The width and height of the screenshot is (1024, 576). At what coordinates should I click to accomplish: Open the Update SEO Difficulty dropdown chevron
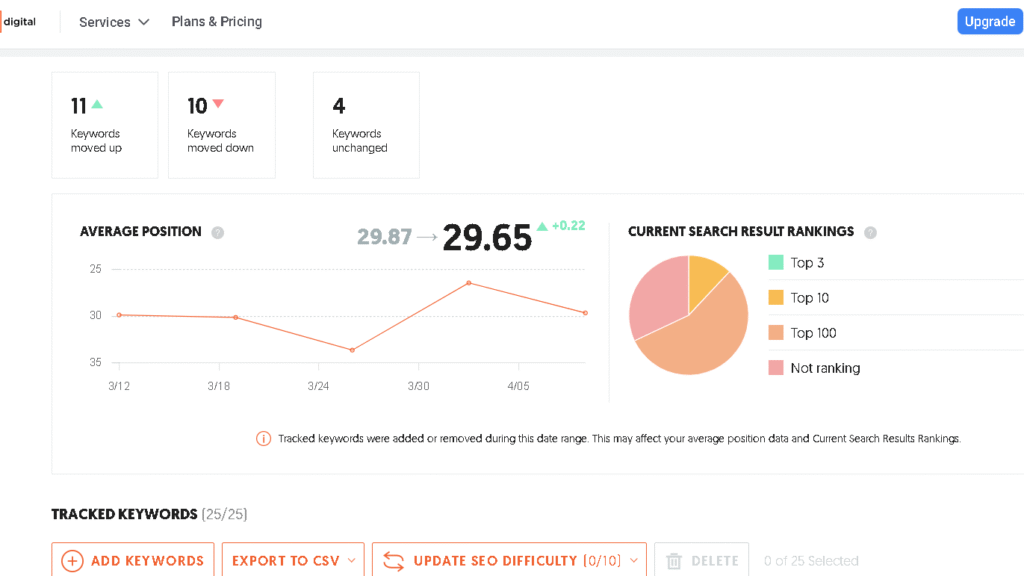pyautogui.click(x=634, y=560)
